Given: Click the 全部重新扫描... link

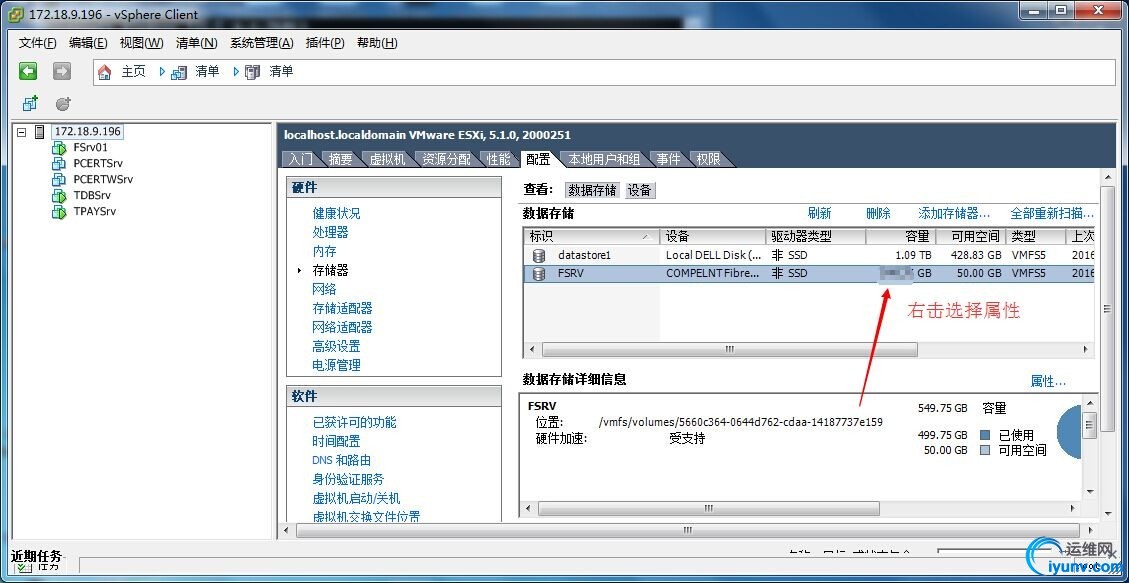Looking at the screenshot, I should click(x=1052, y=213).
